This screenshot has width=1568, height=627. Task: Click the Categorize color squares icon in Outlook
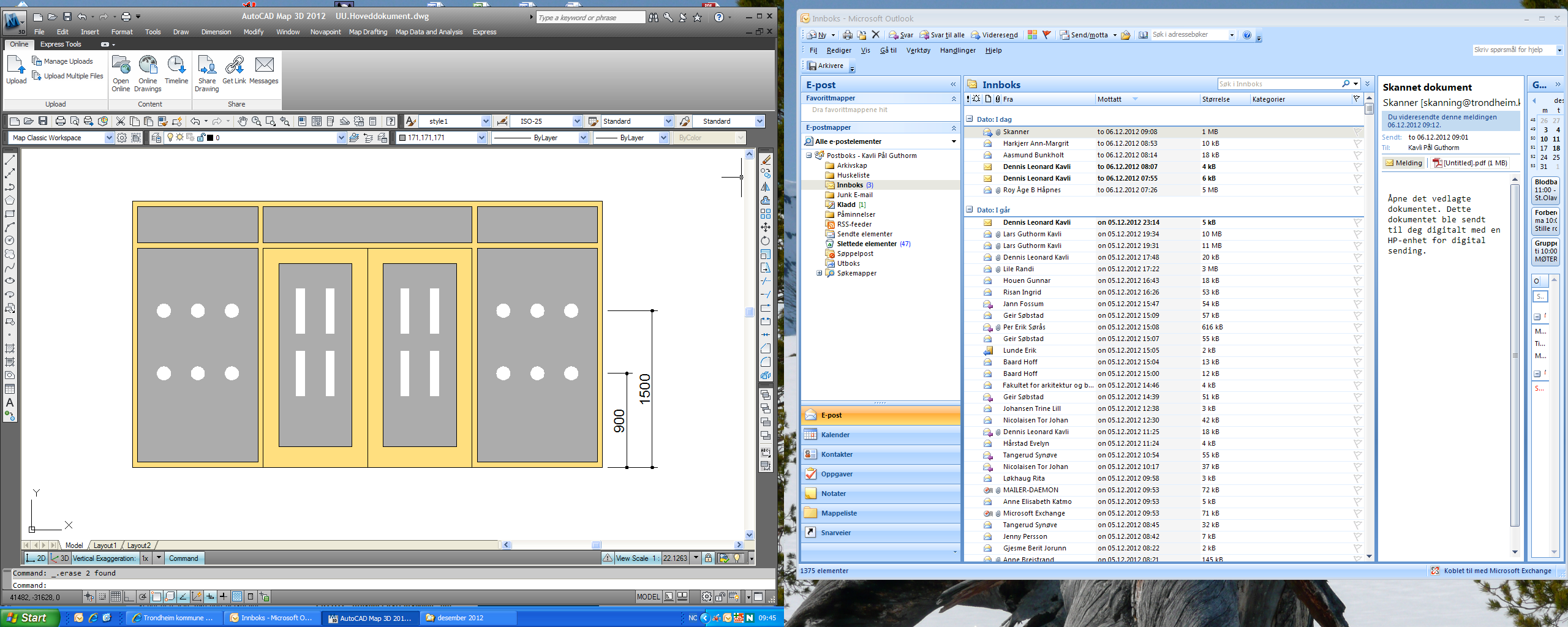pyautogui.click(x=1032, y=35)
